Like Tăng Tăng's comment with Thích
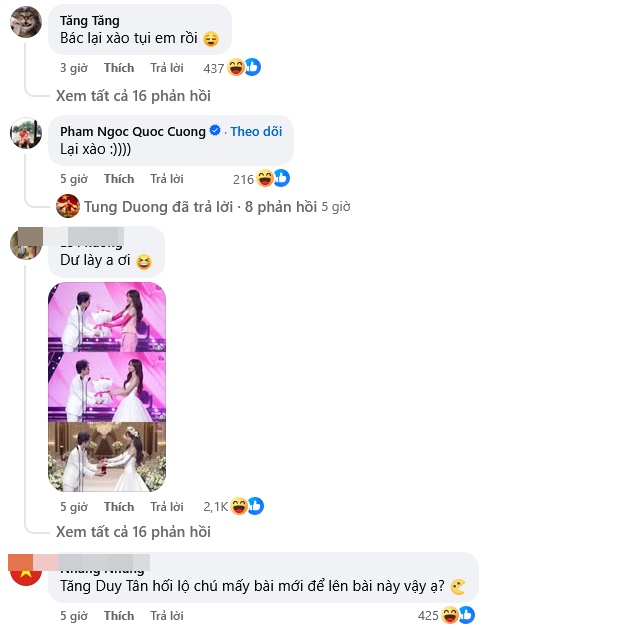624x627 pixels. point(119,68)
